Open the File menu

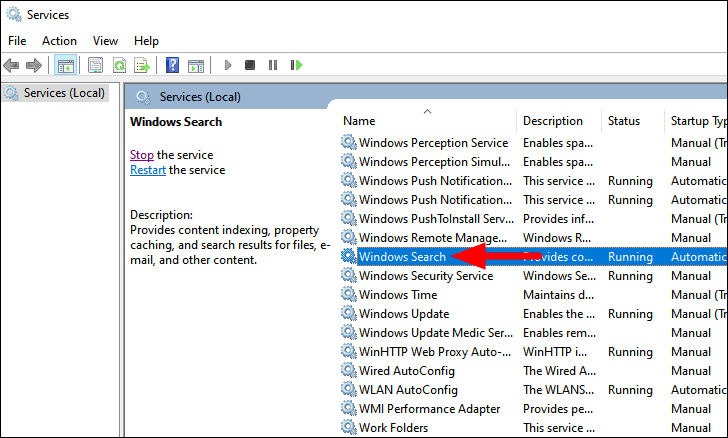pyautogui.click(x=17, y=41)
